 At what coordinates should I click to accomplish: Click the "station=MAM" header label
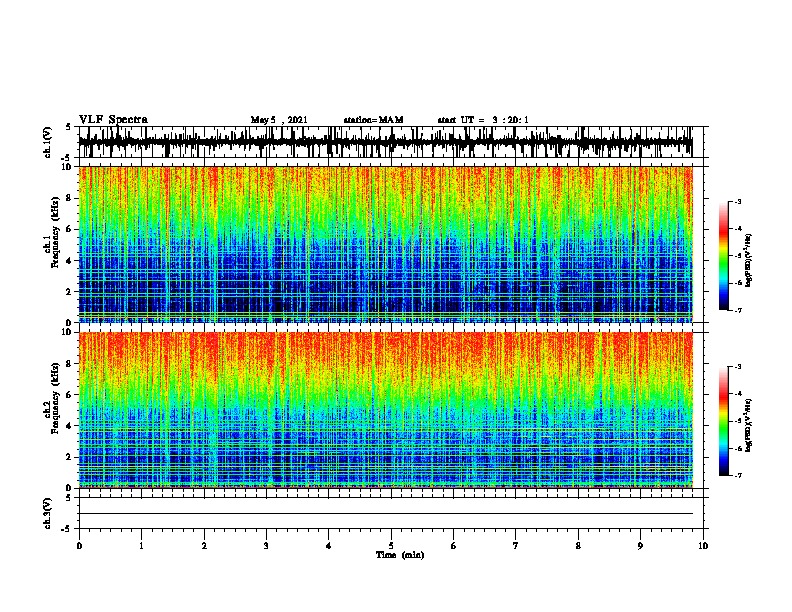pos(373,120)
